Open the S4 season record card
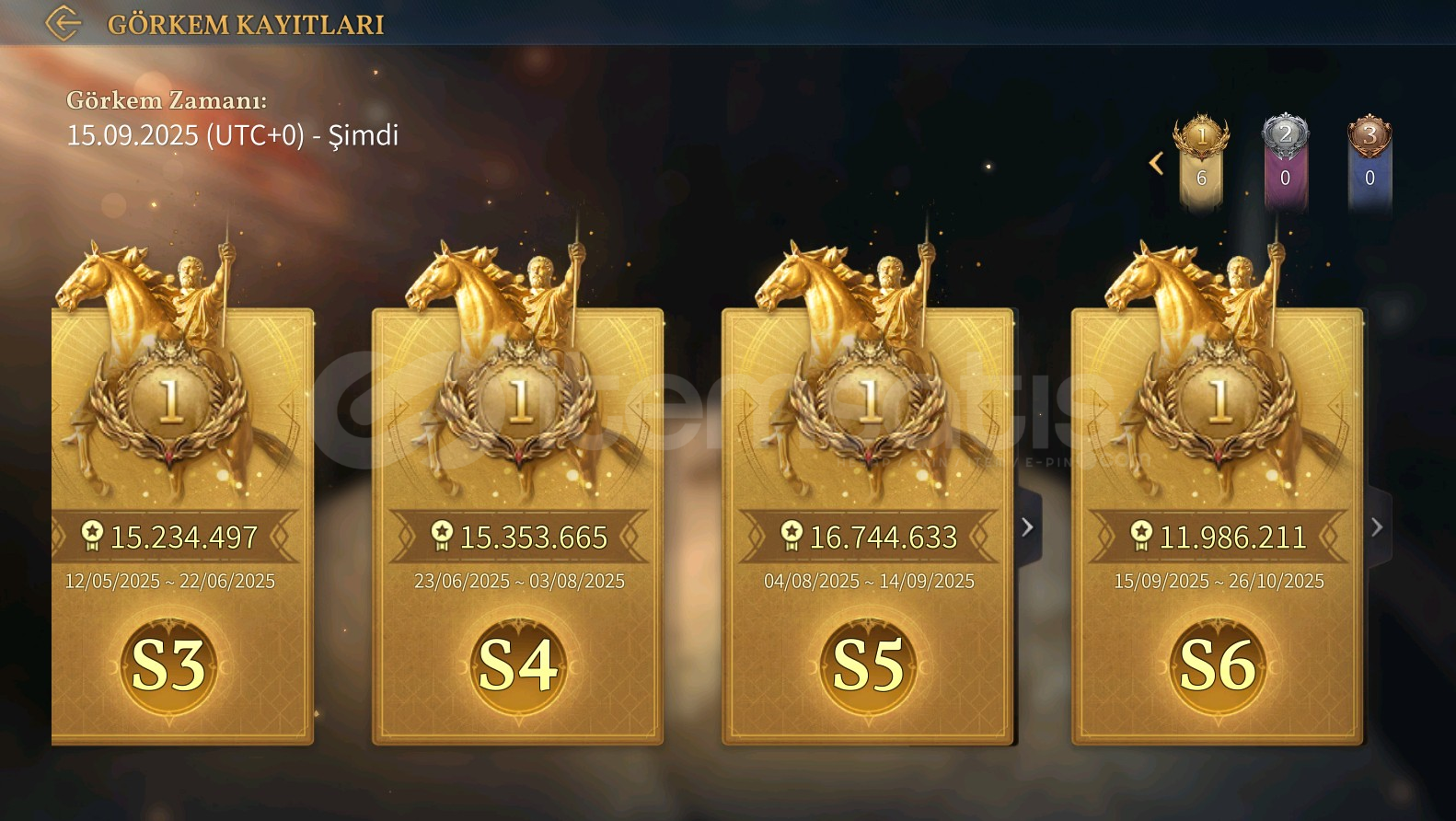 (x=518, y=526)
